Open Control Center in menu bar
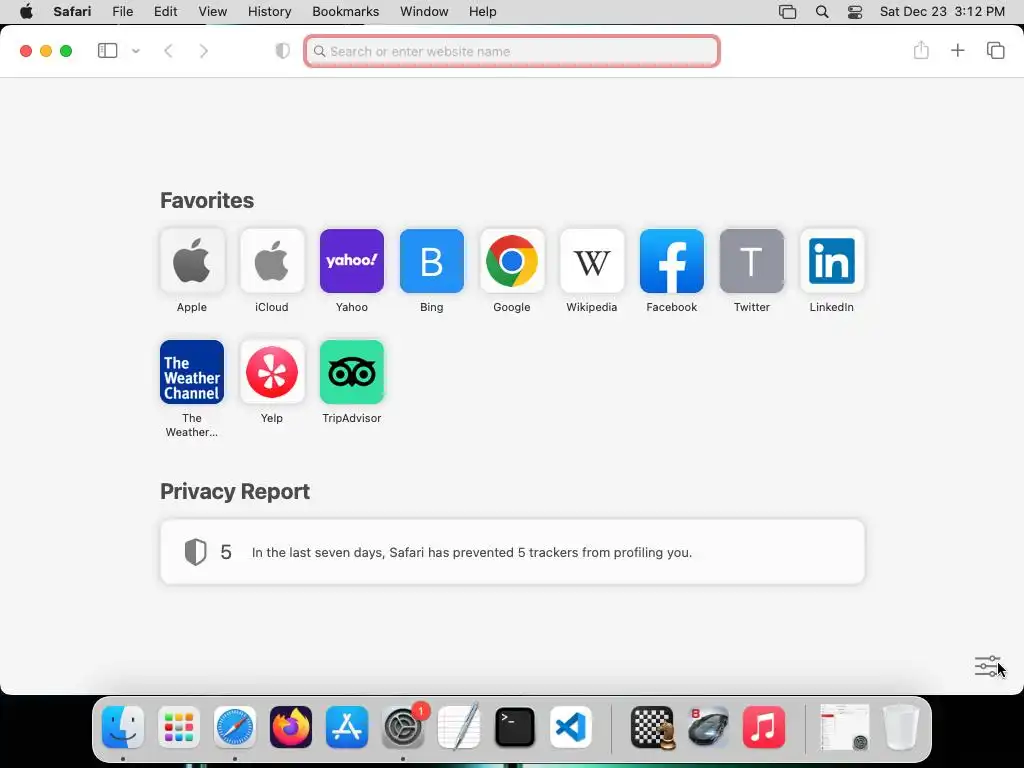Image resolution: width=1024 pixels, height=768 pixels. [855, 12]
